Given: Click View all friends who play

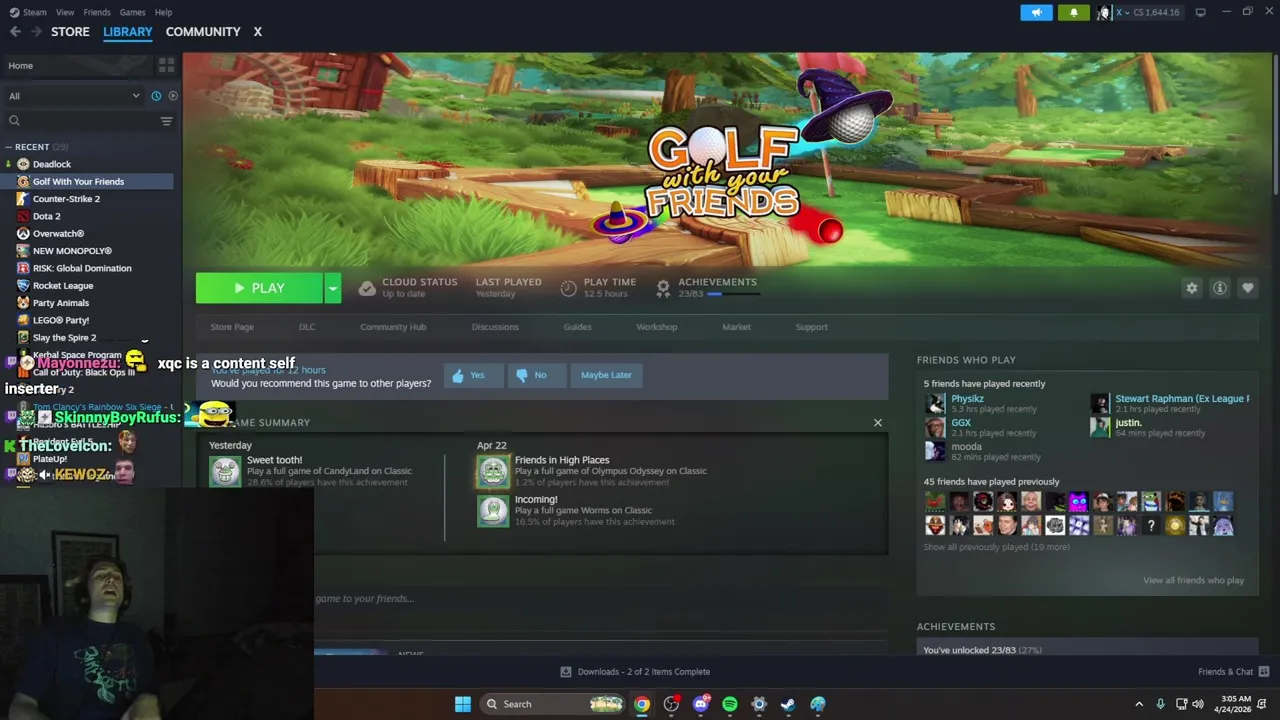Looking at the screenshot, I should 1193,580.
